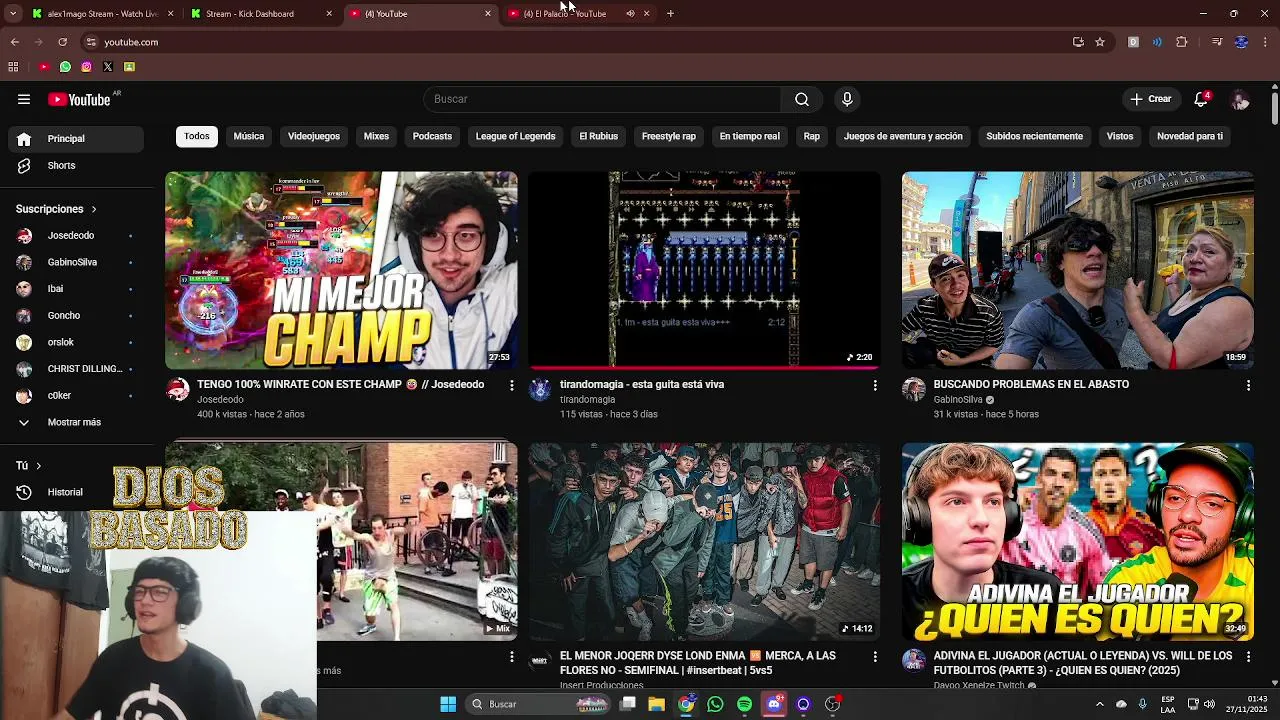Open WhatsApp from the taskbar

[715, 704]
